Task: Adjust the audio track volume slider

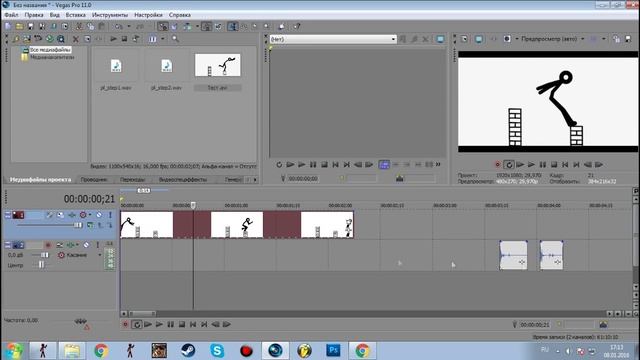Action: point(44,255)
